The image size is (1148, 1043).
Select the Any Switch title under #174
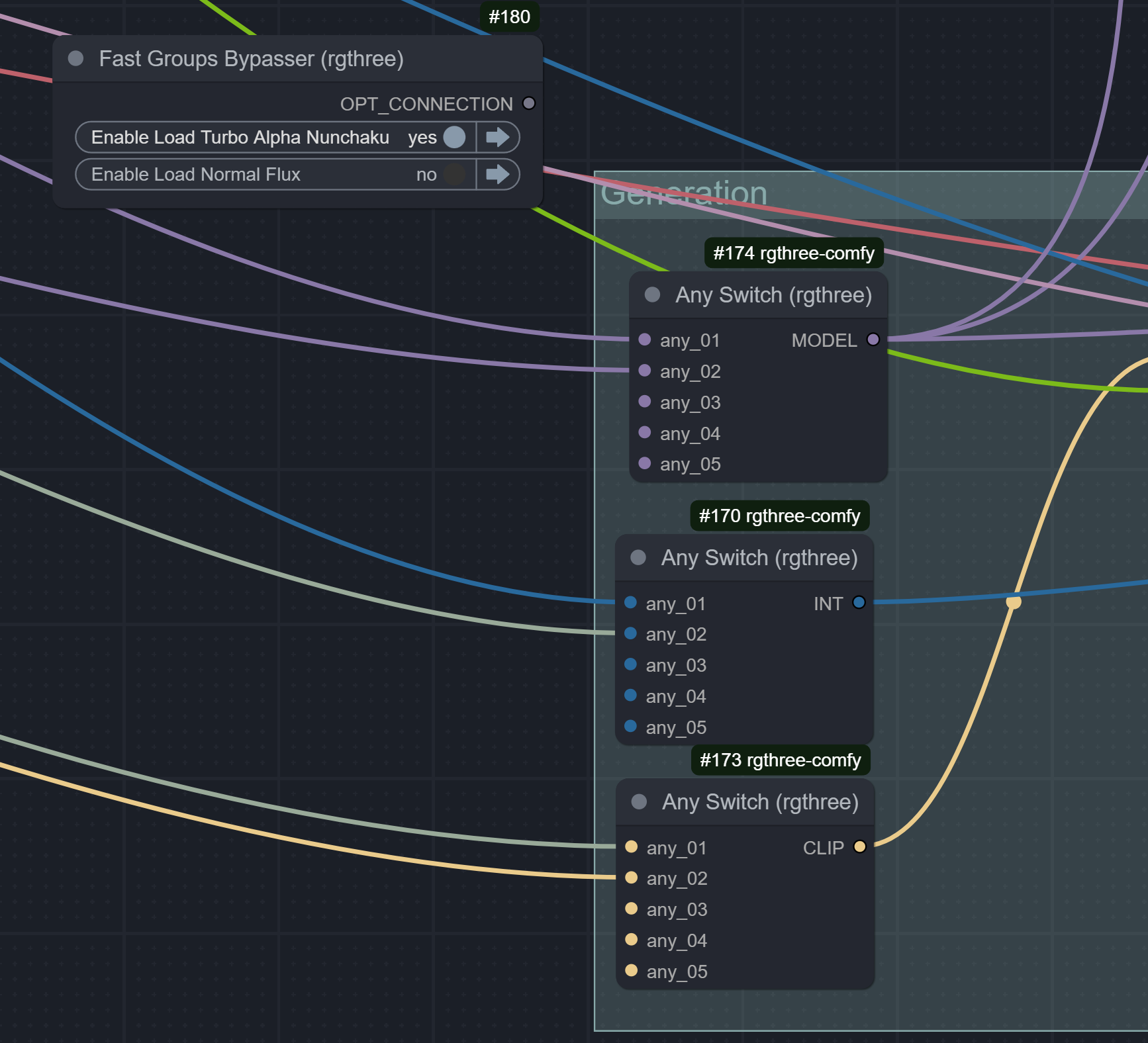(774, 295)
